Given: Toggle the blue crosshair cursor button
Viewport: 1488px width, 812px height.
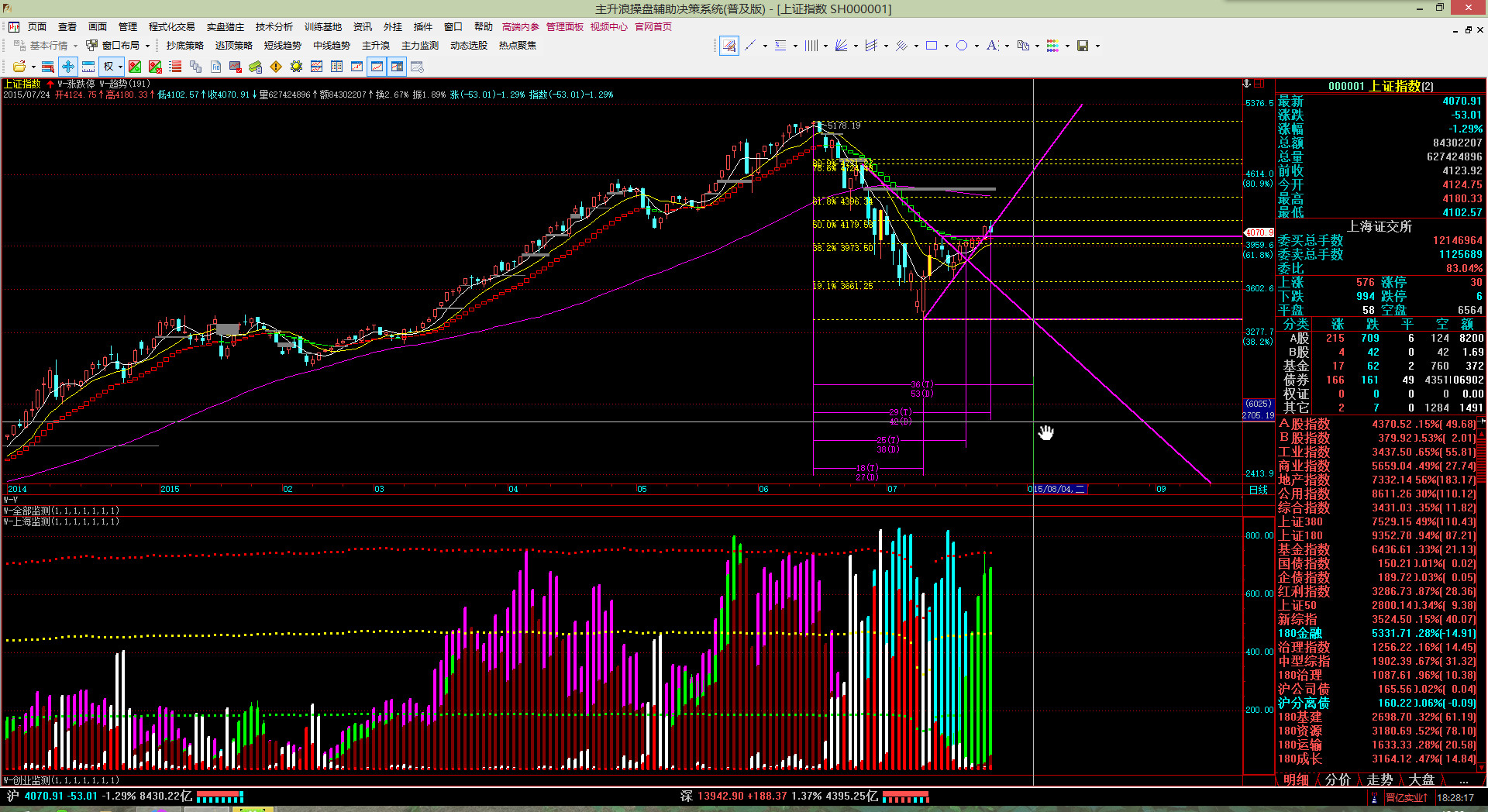Looking at the screenshot, I should click(x=68, y=67).
